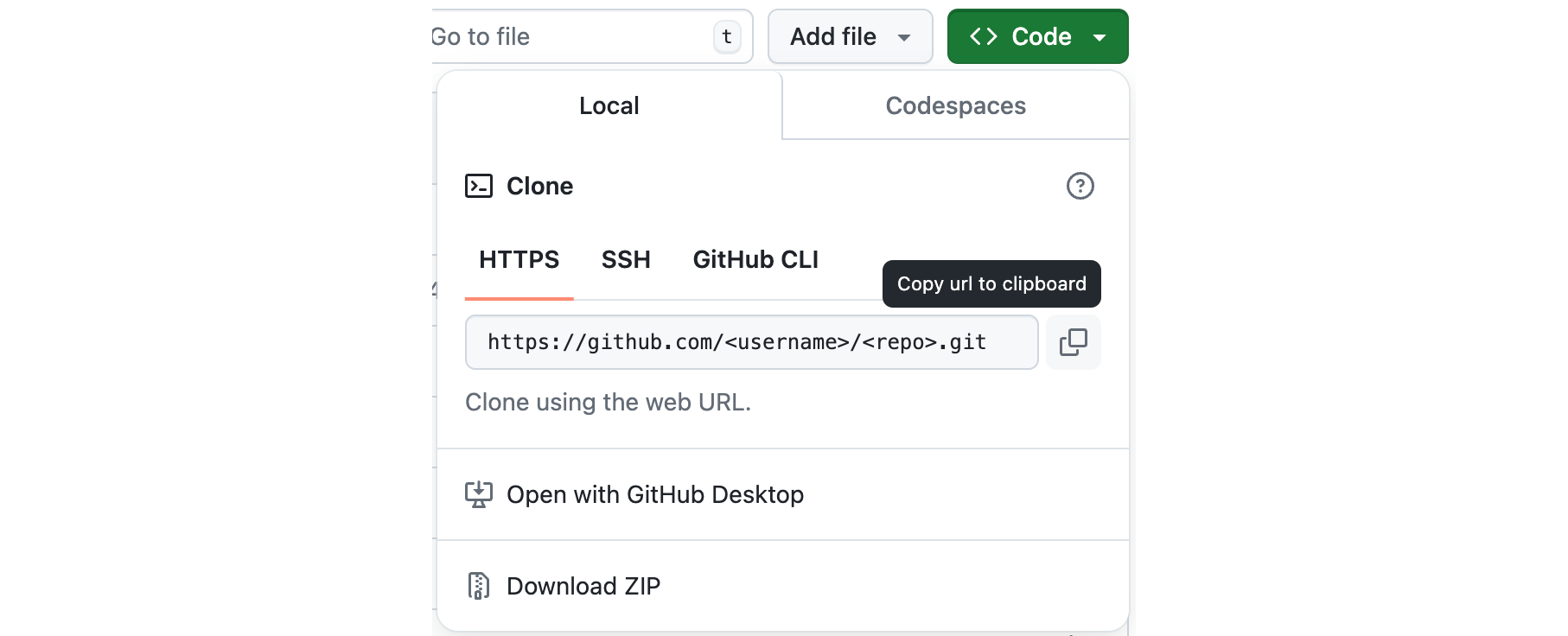Click the angle brackets icon on Code button
Viewport: 1568px width, 636px height.
coord(984,36)
